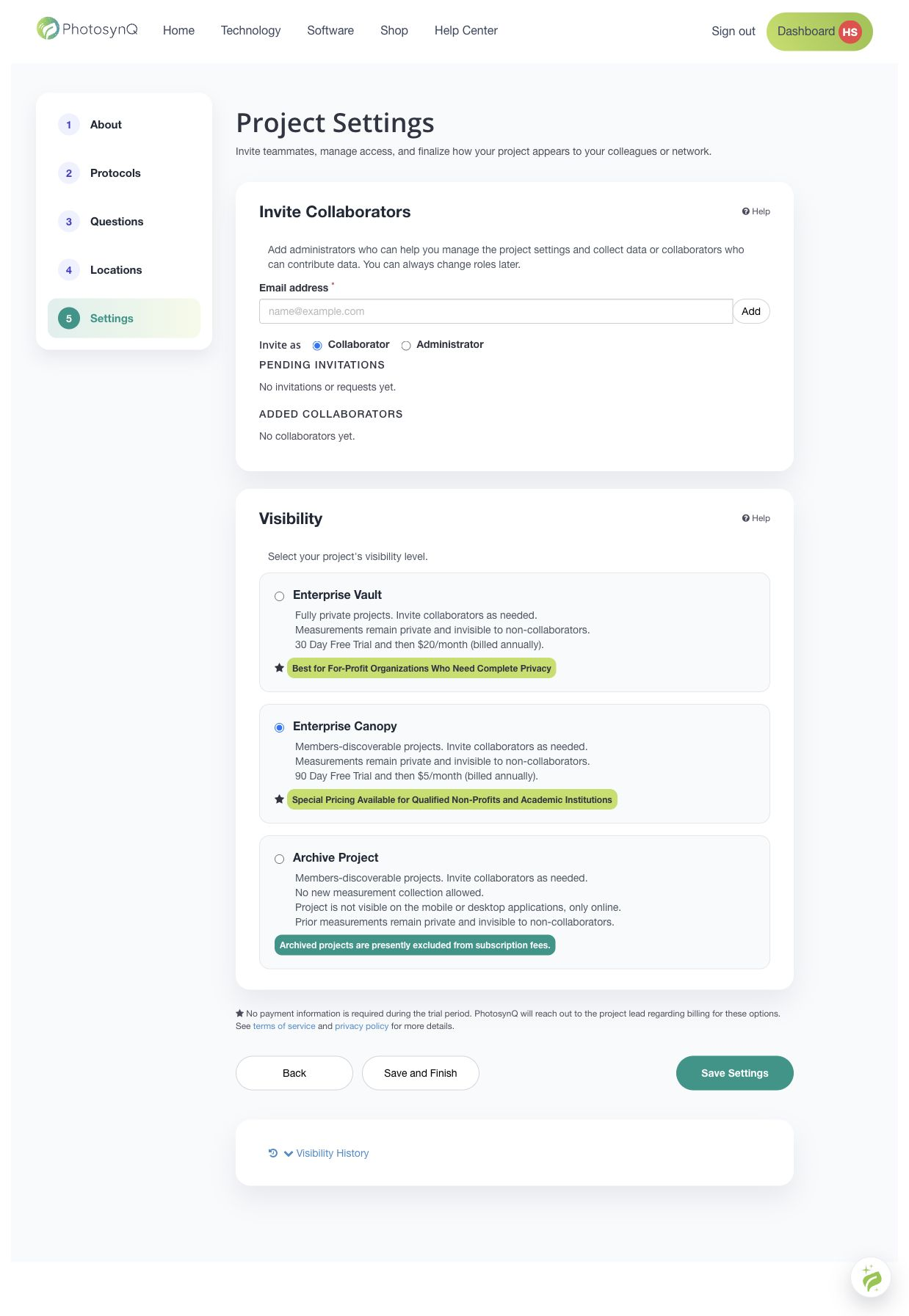Select the Archive Project radio button
Image resolution: width=909 pixels, height=1316 pixels.
tap(279, 859)
